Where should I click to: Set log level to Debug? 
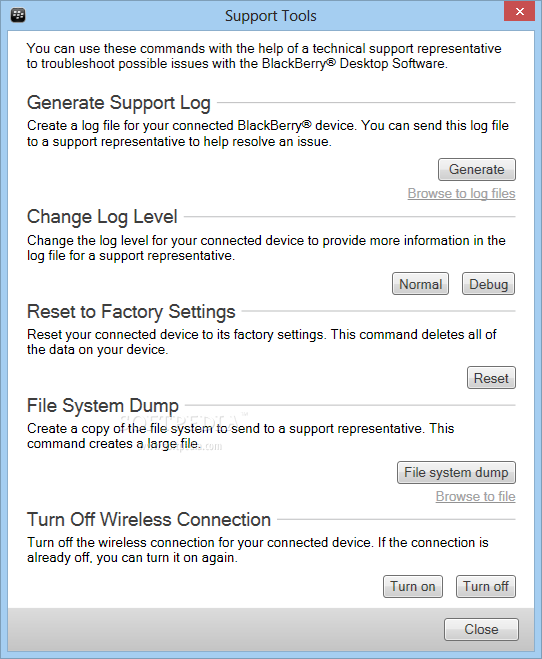[488, 284]
